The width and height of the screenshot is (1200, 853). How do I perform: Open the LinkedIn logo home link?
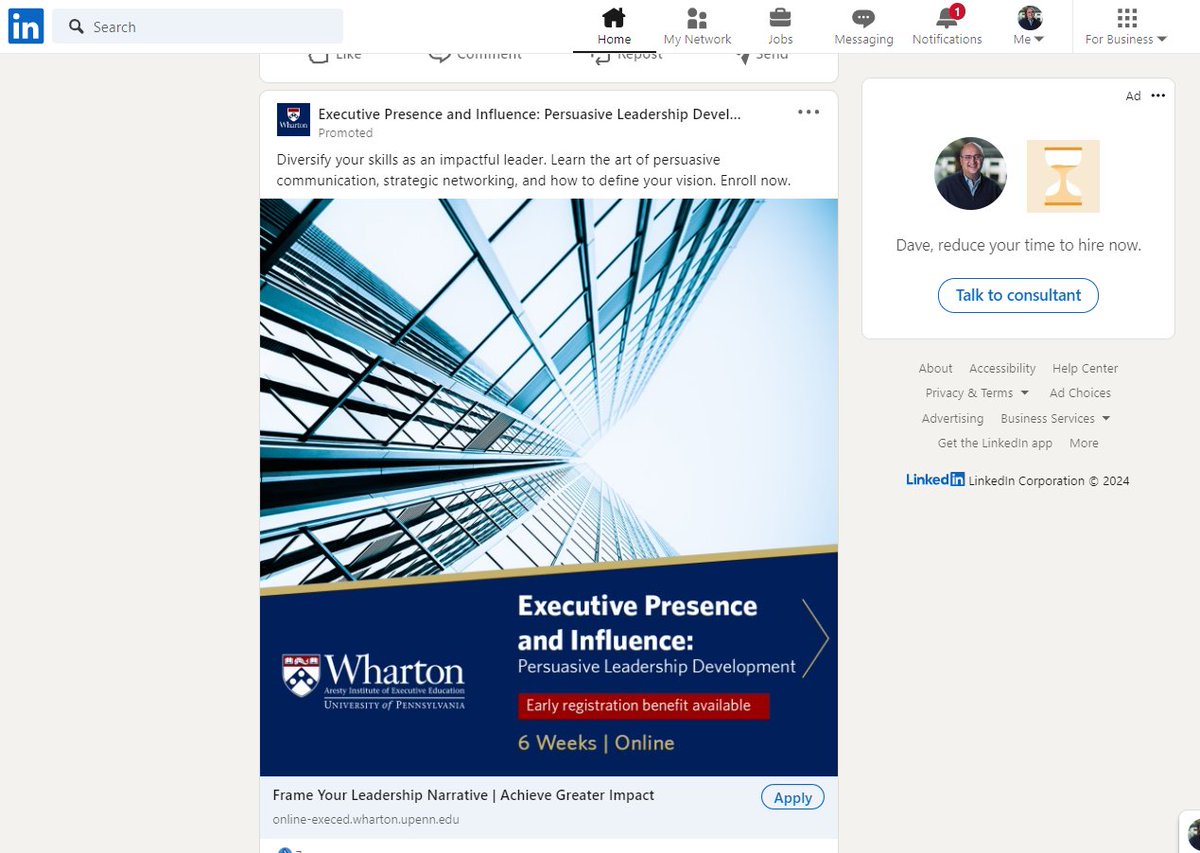pos(26,27)
